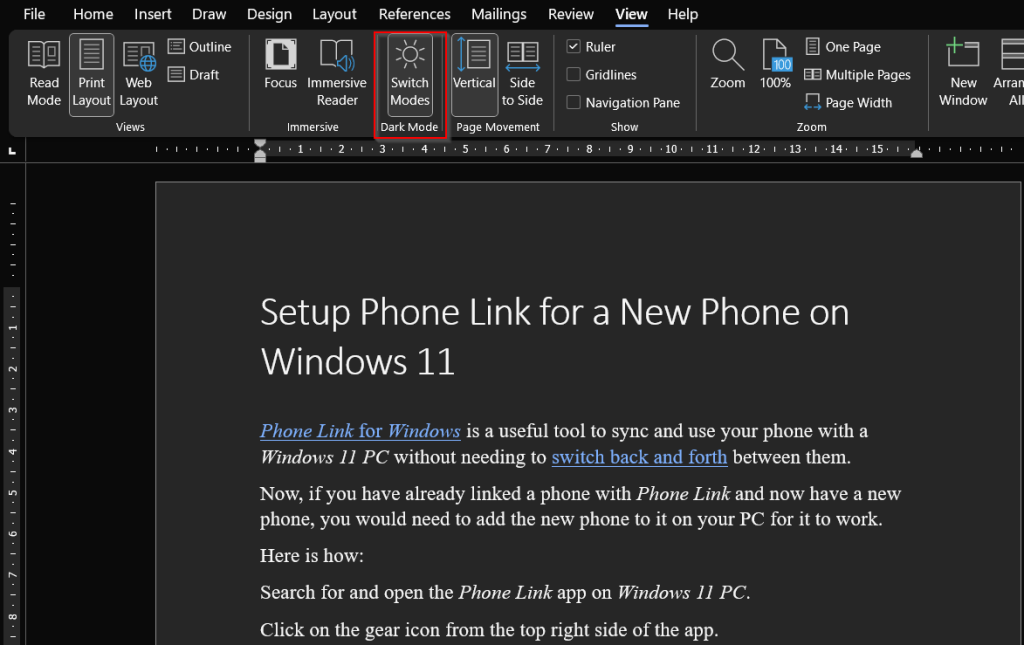
Task: Click the right indent marker on ruler
Action: tap(917, 153)
